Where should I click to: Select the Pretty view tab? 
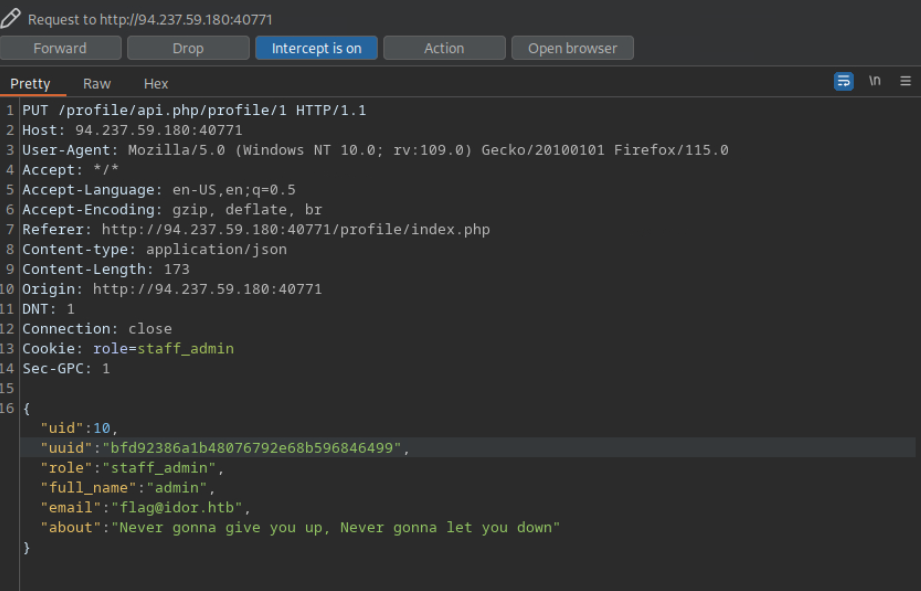tap(30, 84)
